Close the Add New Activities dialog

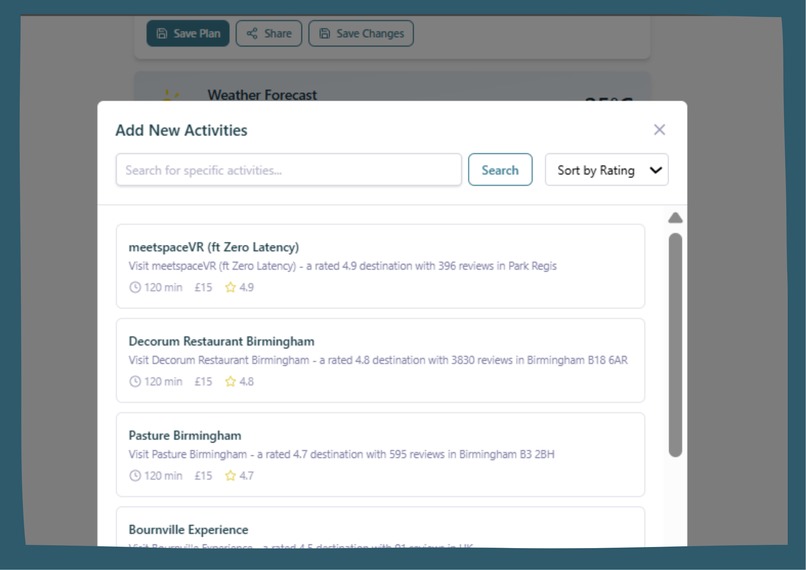pyautogui.click(x=660, y=130)
